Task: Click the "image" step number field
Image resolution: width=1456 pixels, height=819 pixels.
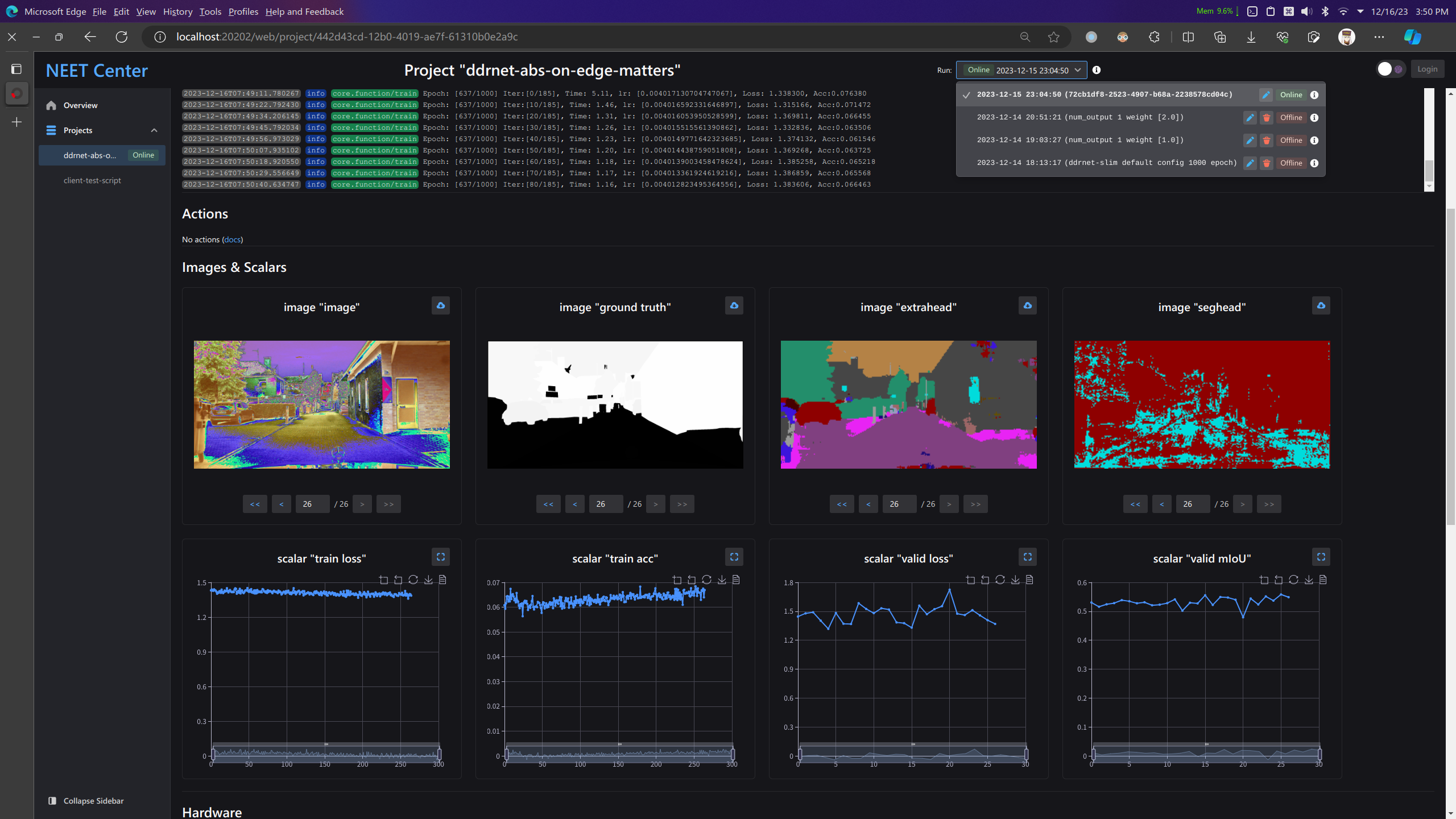Action: point(312,504)
